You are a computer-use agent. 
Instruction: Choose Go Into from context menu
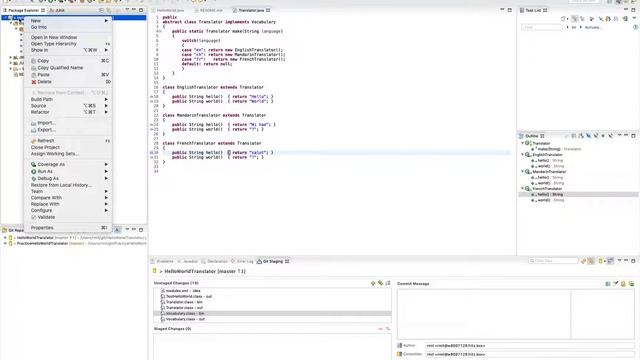pos(68,27)
